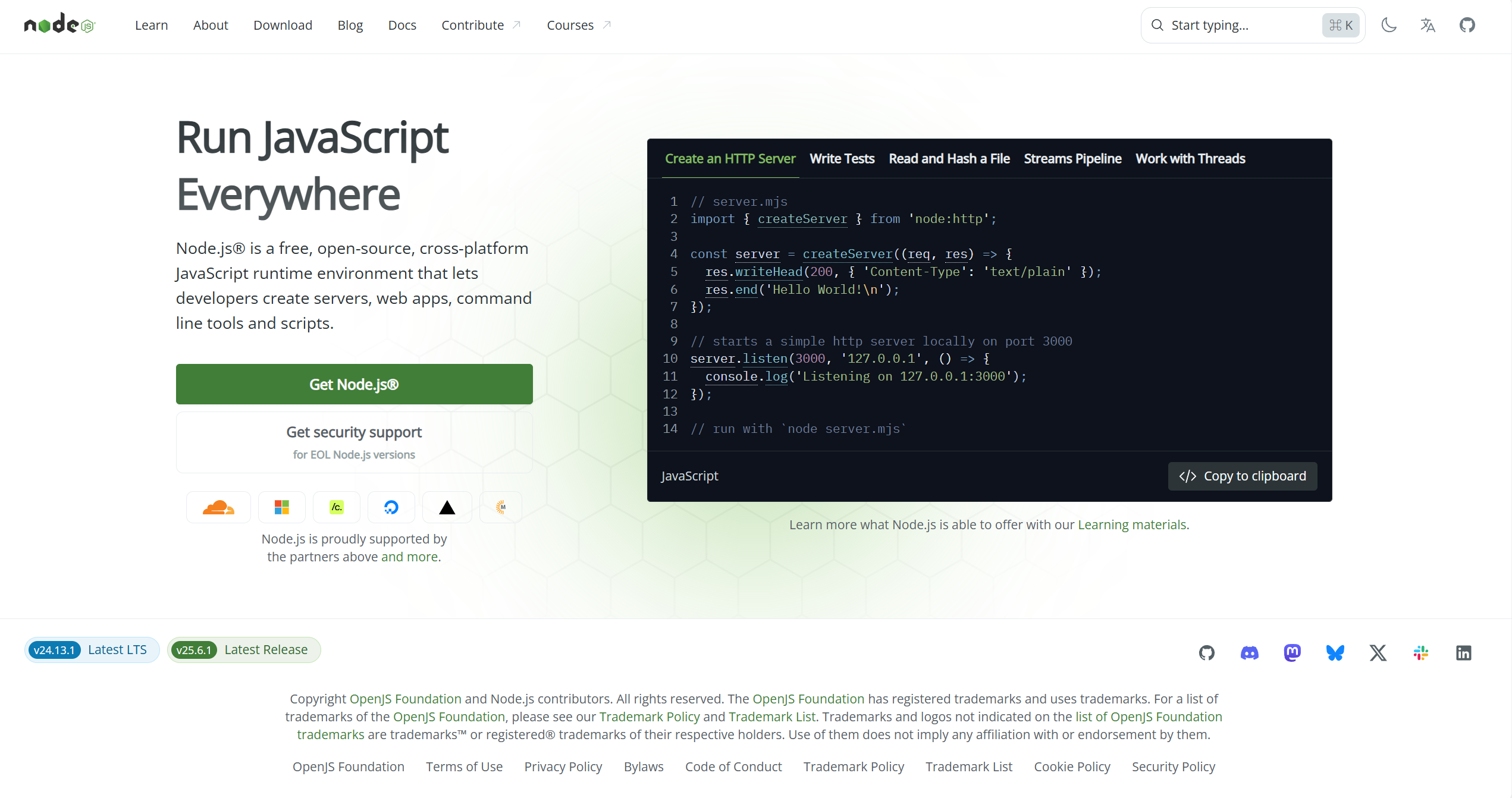The height and width of the screenshot is (798, 1512).
Task: Open the Bluesky butterfly icon
Action: (1335, 653)
